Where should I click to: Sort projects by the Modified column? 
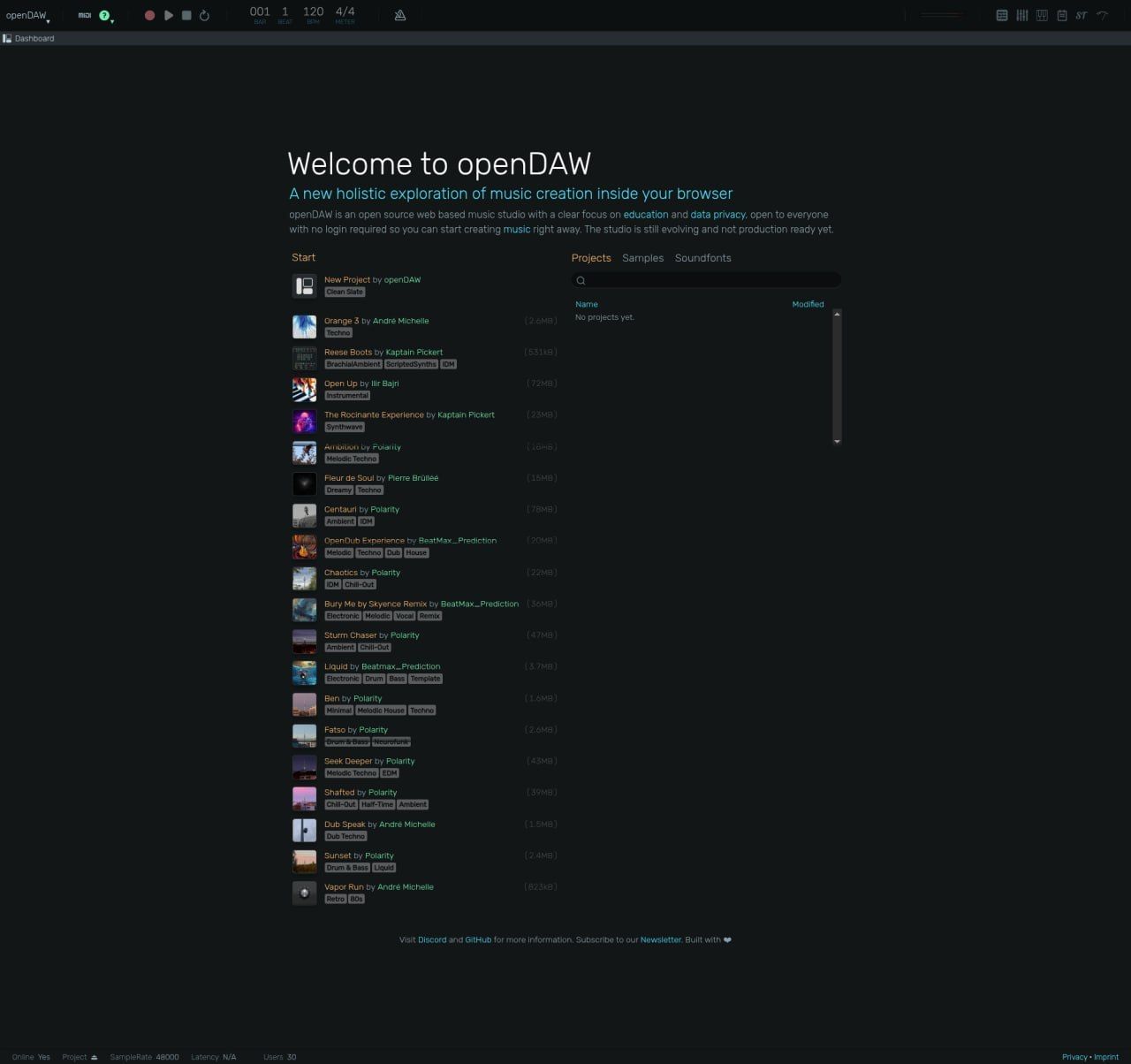808,304
